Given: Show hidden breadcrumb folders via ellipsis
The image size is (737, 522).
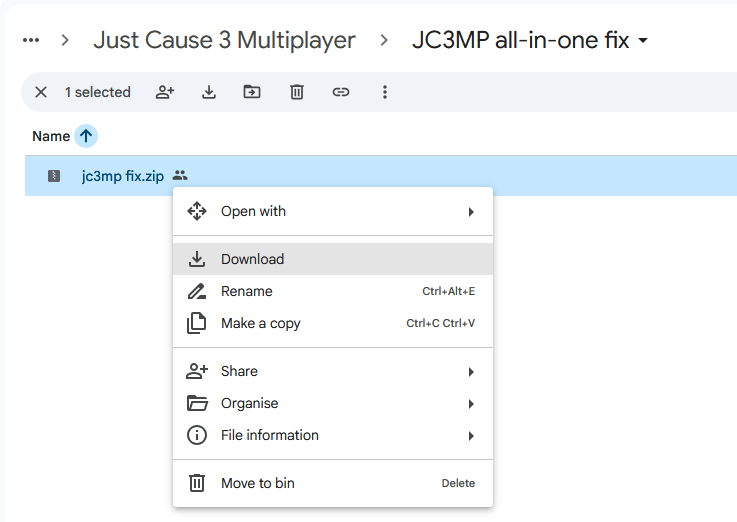Looking at the screenshot, I should [x=31, y=41].
